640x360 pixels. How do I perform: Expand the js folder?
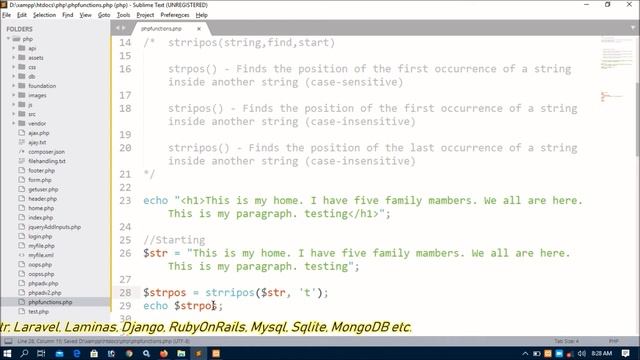coord(13,104)
